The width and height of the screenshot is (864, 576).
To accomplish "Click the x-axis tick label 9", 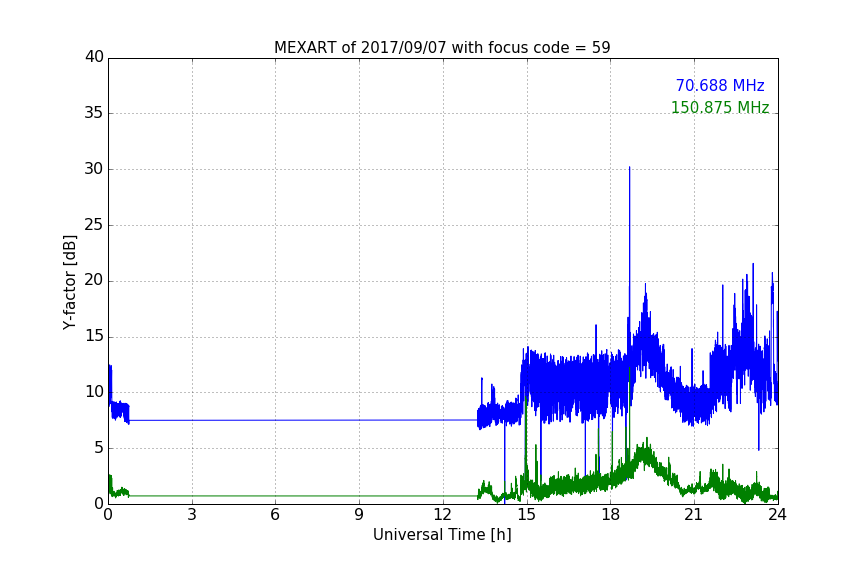I will (x=359, y=515).
